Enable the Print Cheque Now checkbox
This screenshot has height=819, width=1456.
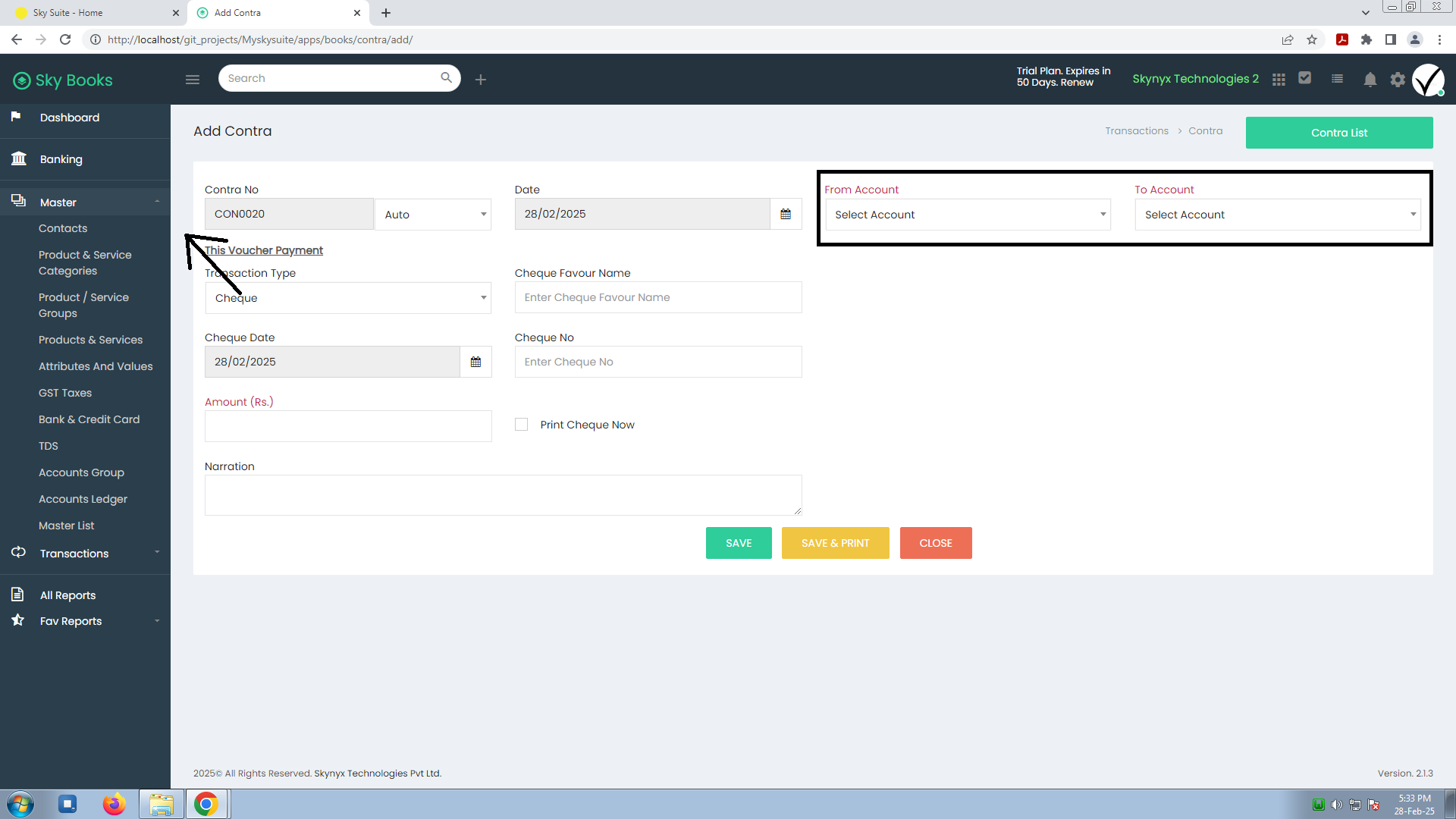(x=521, y=425)
